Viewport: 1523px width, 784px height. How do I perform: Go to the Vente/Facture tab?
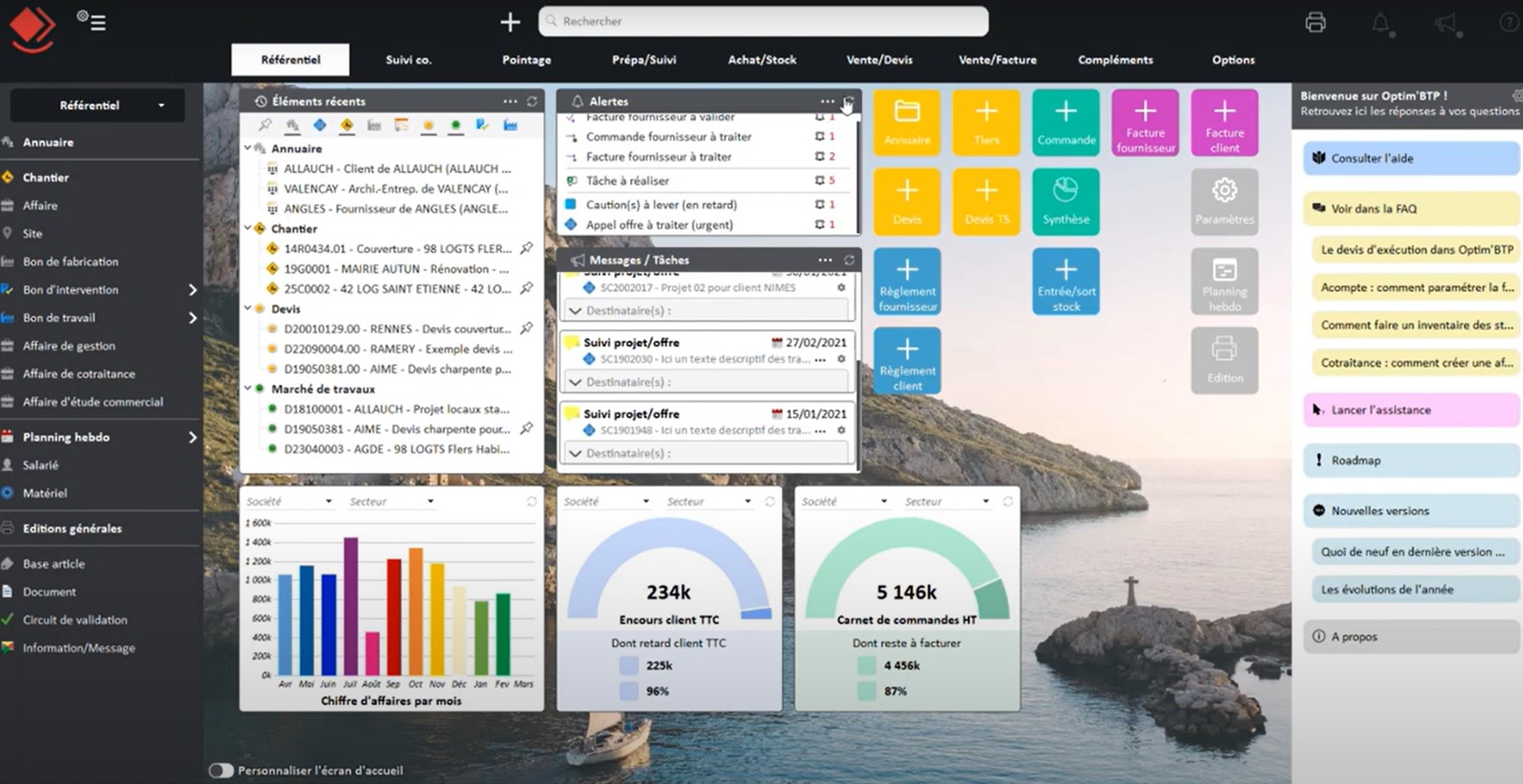997,60
